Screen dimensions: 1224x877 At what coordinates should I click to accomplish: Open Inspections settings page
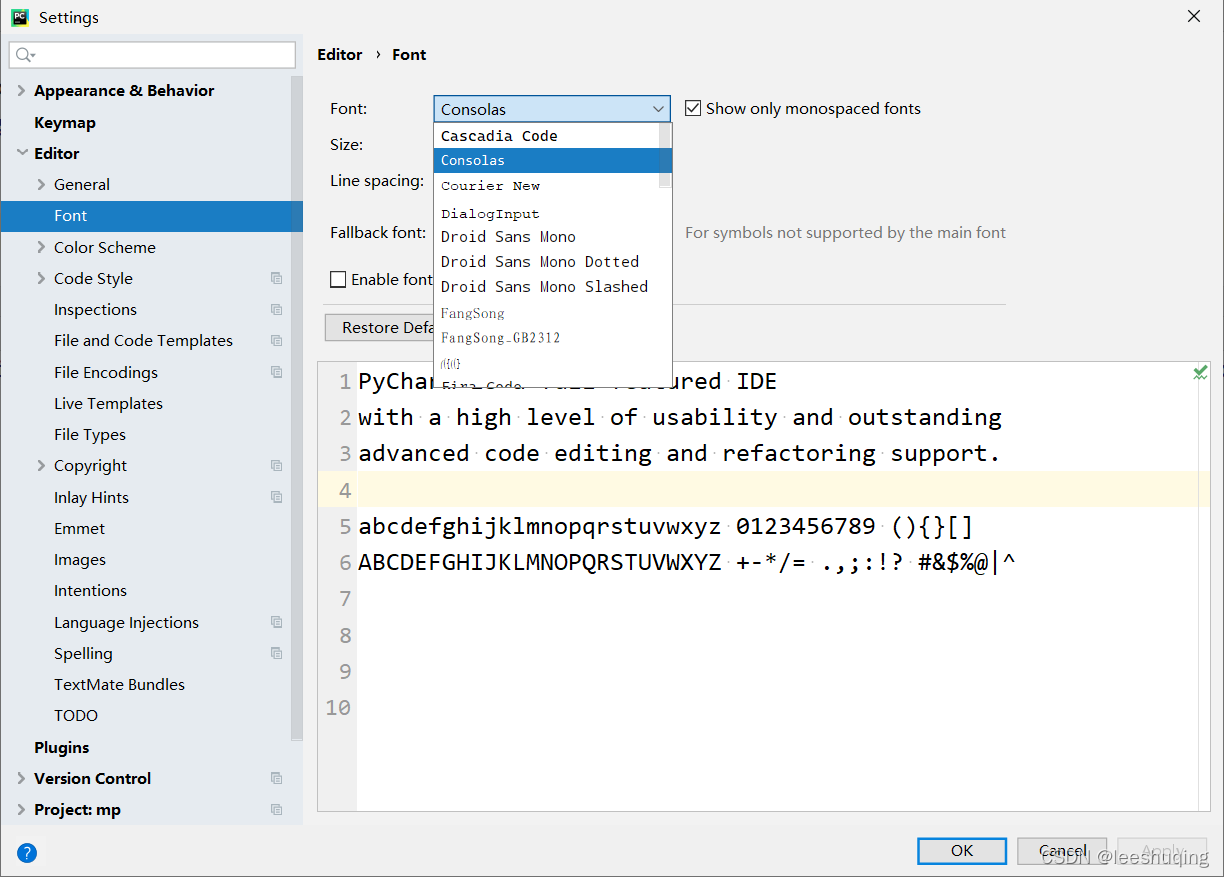pos(95,309)
